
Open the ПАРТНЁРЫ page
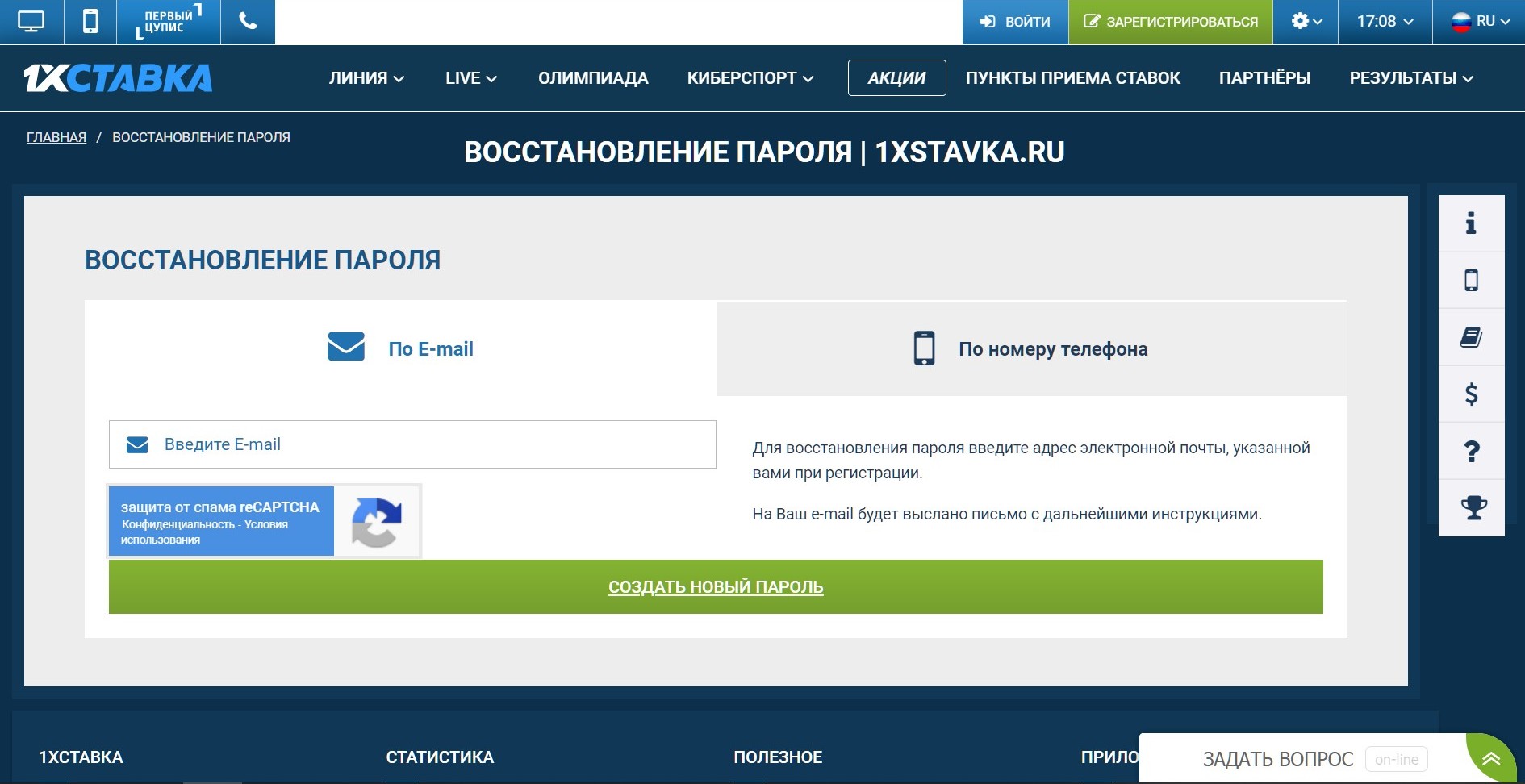pos(1264,78)
